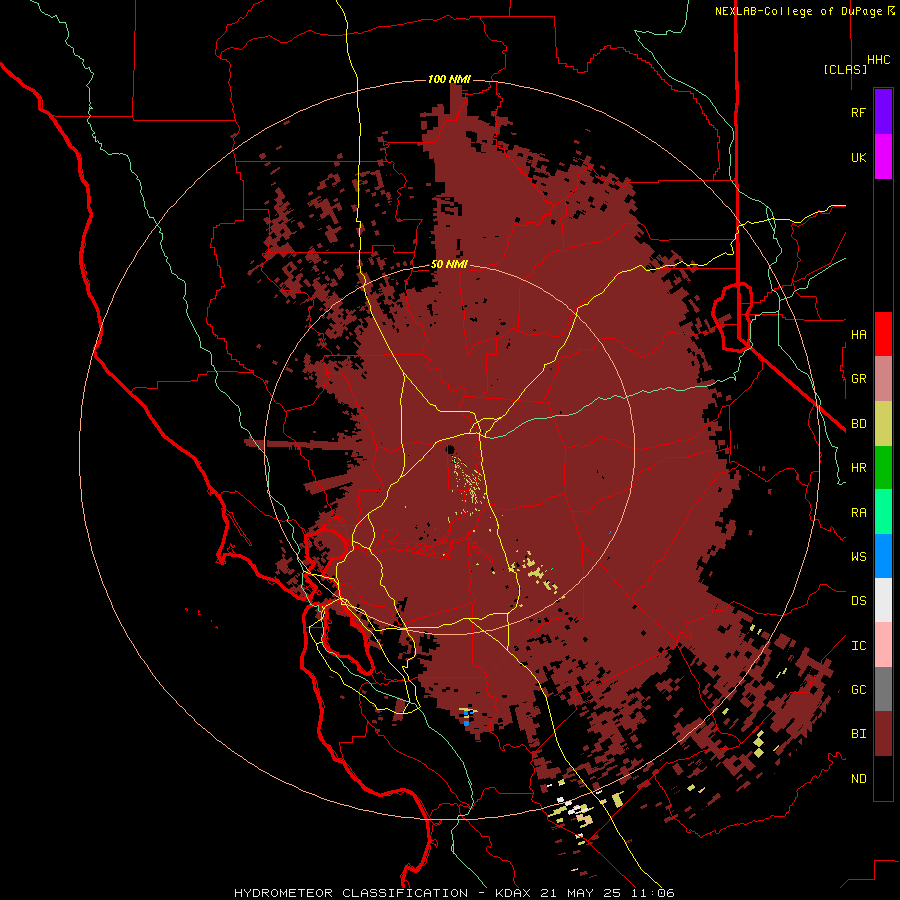Pick the RA light-green legend swatch

point(883,512)
